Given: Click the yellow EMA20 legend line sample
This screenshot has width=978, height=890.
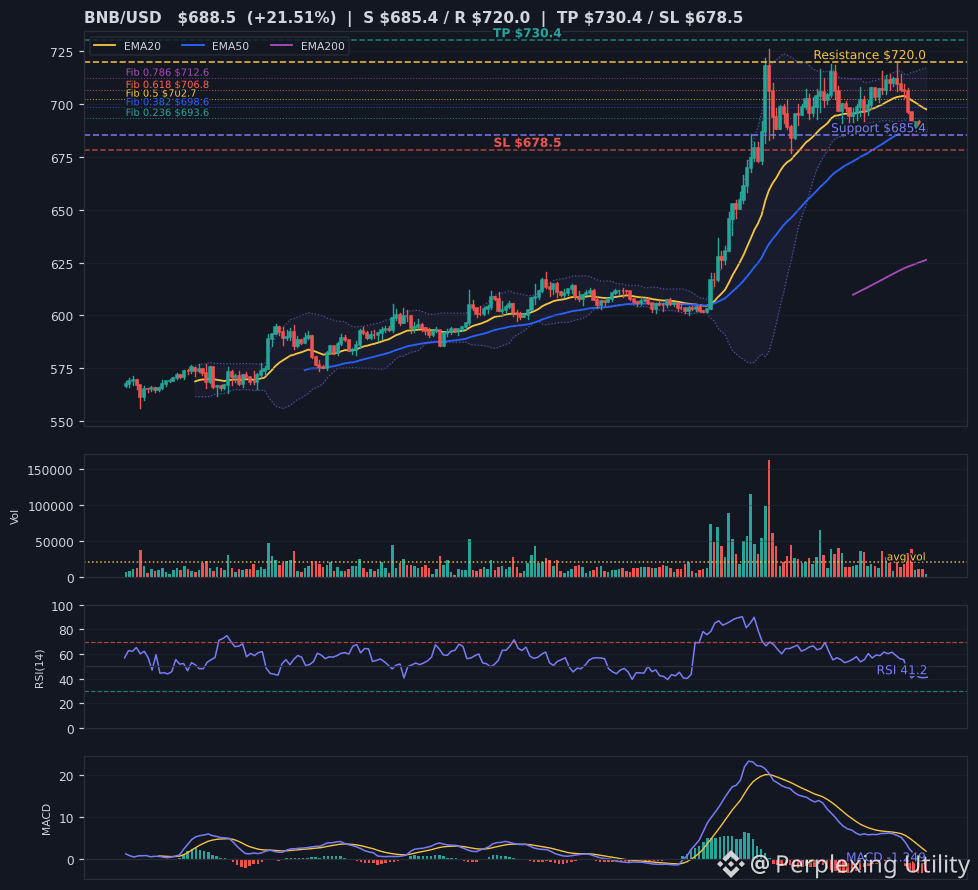Looking at the screenshot, I should (x=104, y=46).
